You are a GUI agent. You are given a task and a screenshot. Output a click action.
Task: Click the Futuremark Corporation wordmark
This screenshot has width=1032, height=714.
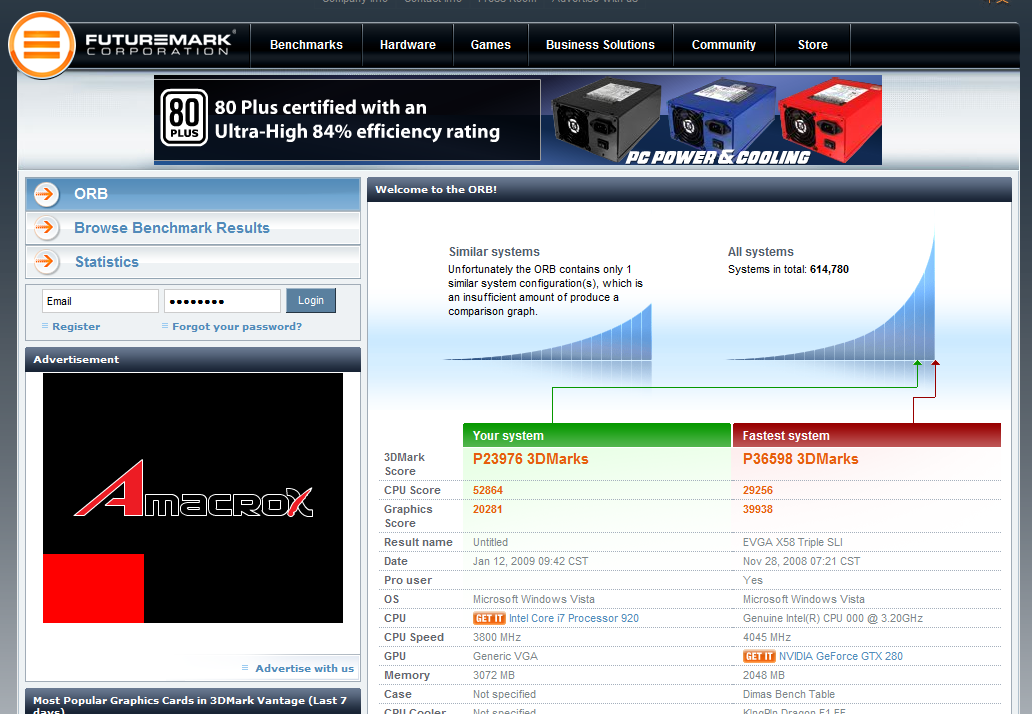[x=159, y=44]
